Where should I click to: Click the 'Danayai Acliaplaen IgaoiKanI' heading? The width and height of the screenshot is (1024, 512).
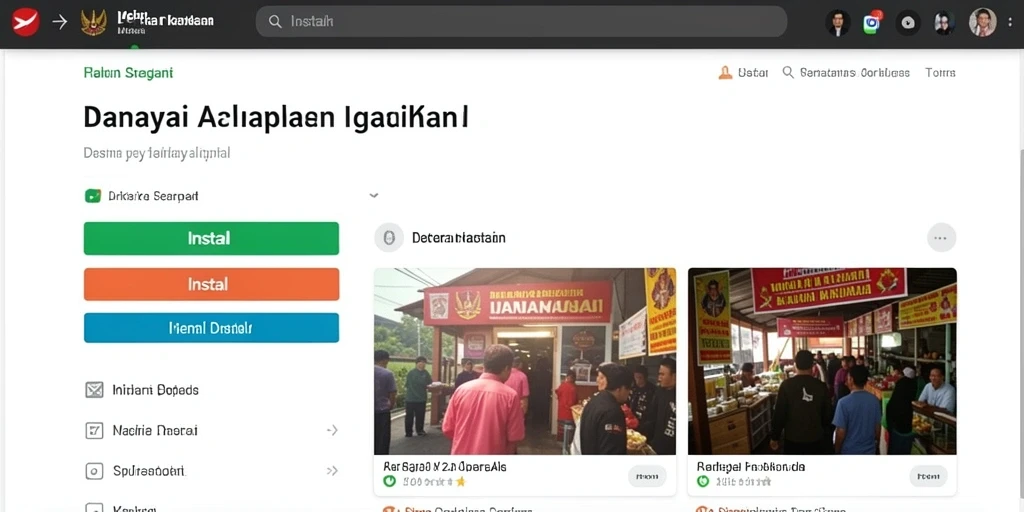click(x=276, y=118)
